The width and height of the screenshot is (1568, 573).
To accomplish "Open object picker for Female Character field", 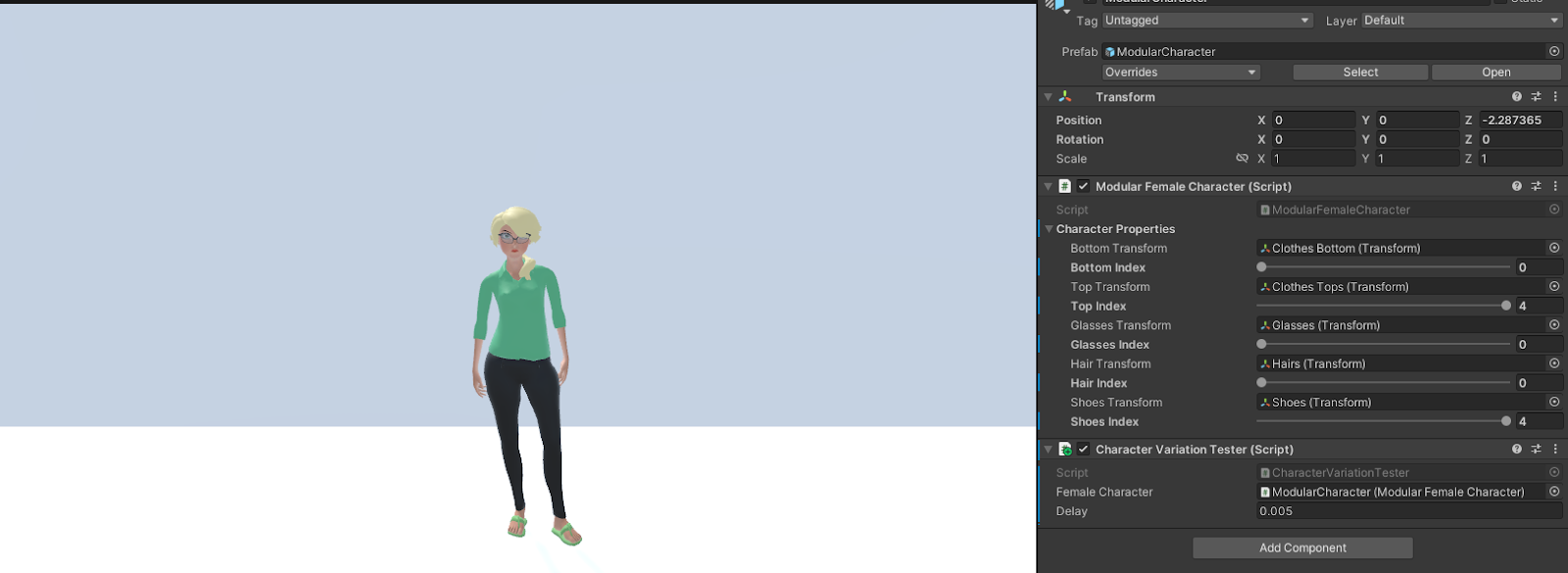I will tap(1554, 492).
